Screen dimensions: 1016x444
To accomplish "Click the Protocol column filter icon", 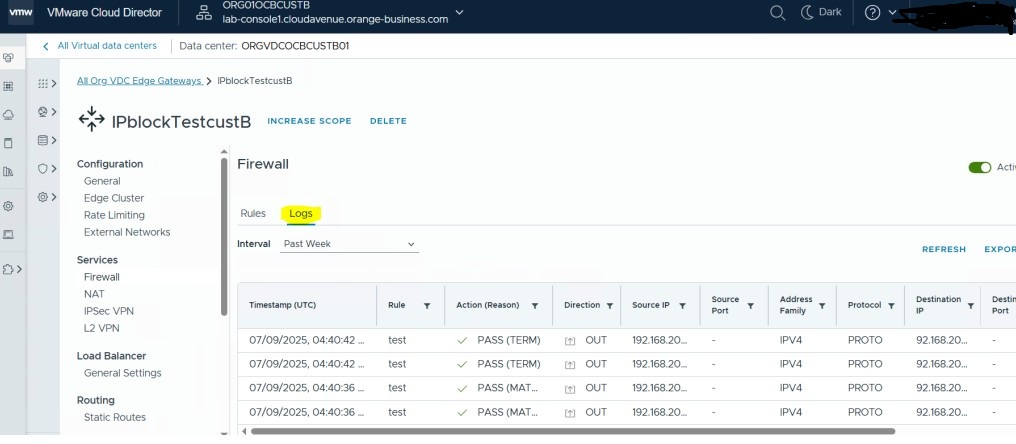I will coord(888,306).
